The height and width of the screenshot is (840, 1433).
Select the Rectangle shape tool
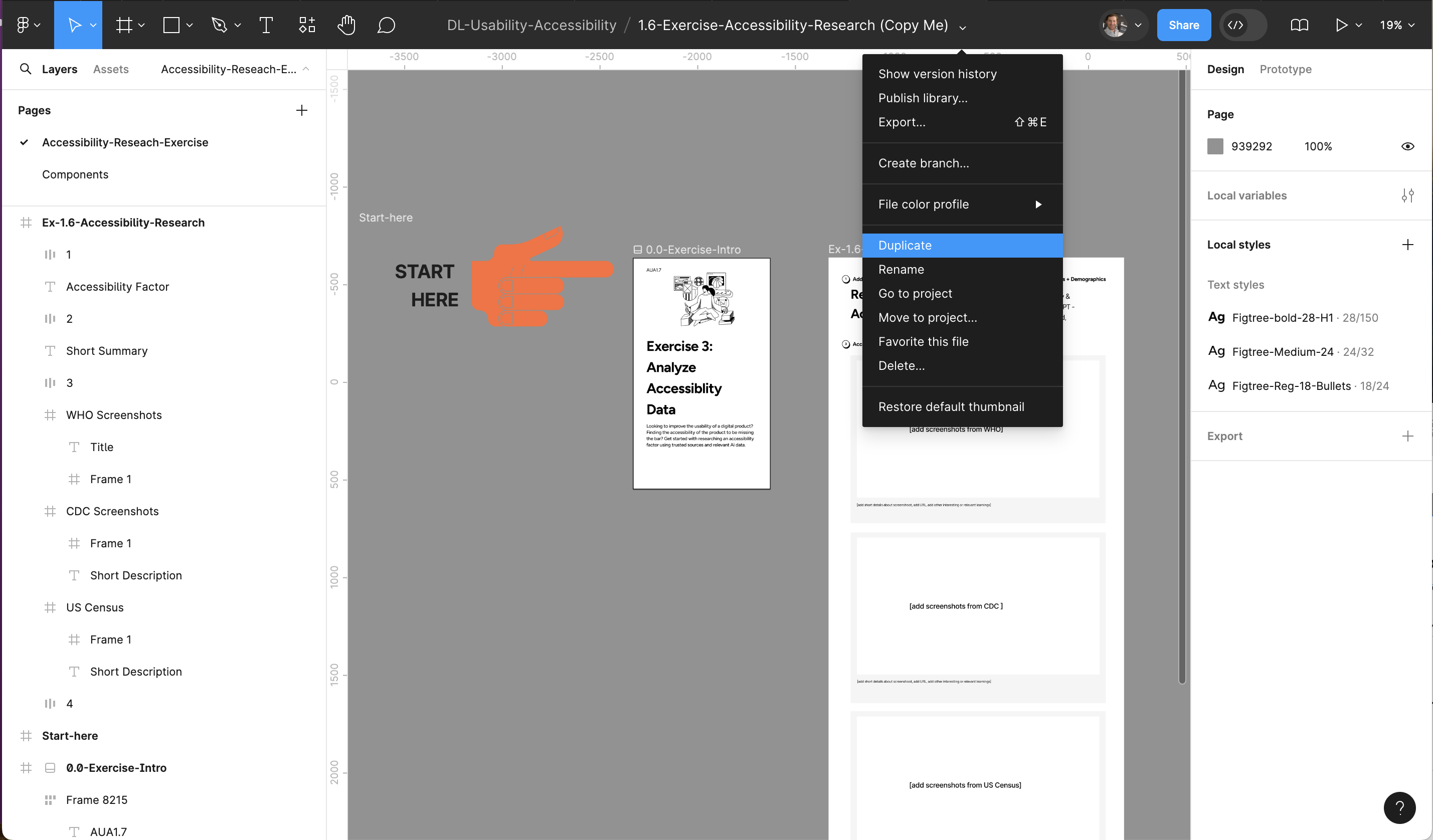tap(171, 25)
